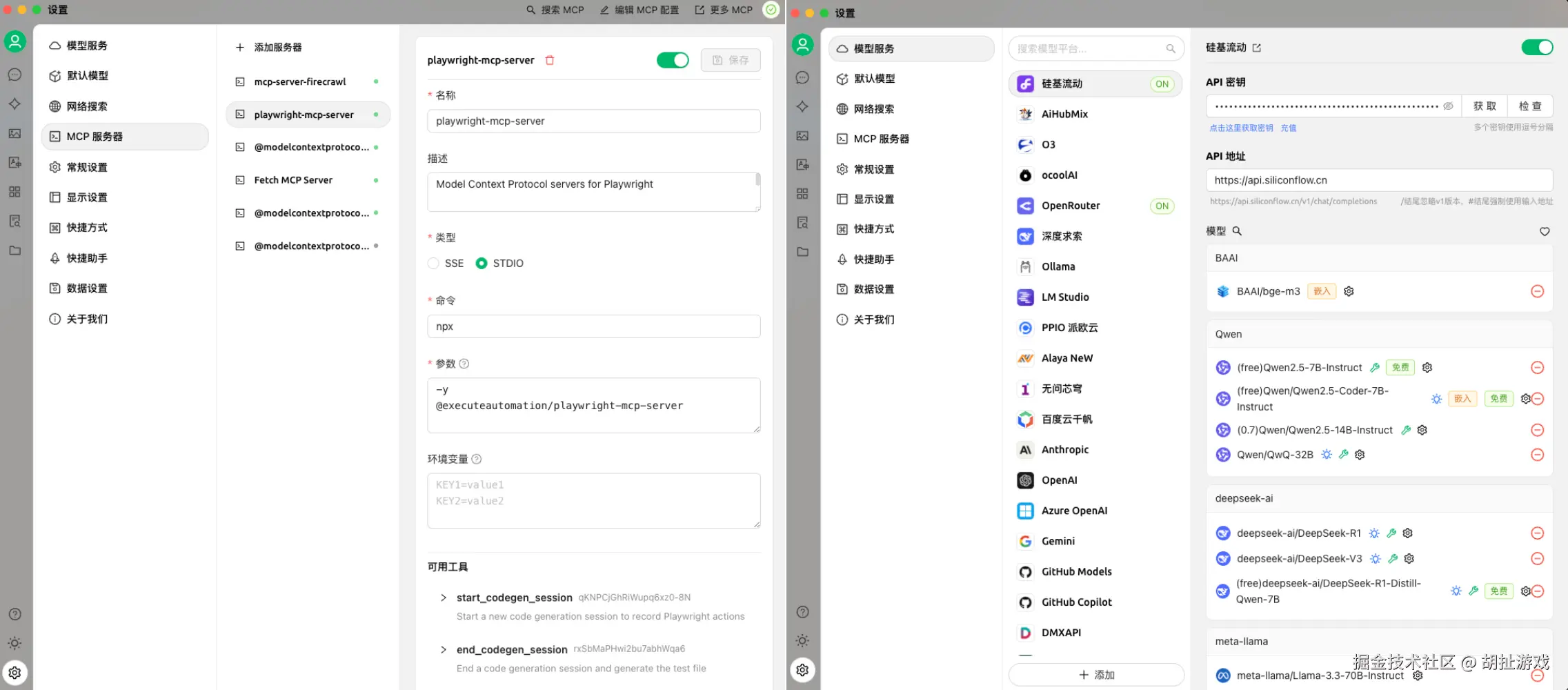The width and height of the screenshot is (1568, 690).
Task: Collapse the deepseek-ai model group header
Action: [1379, 498]
